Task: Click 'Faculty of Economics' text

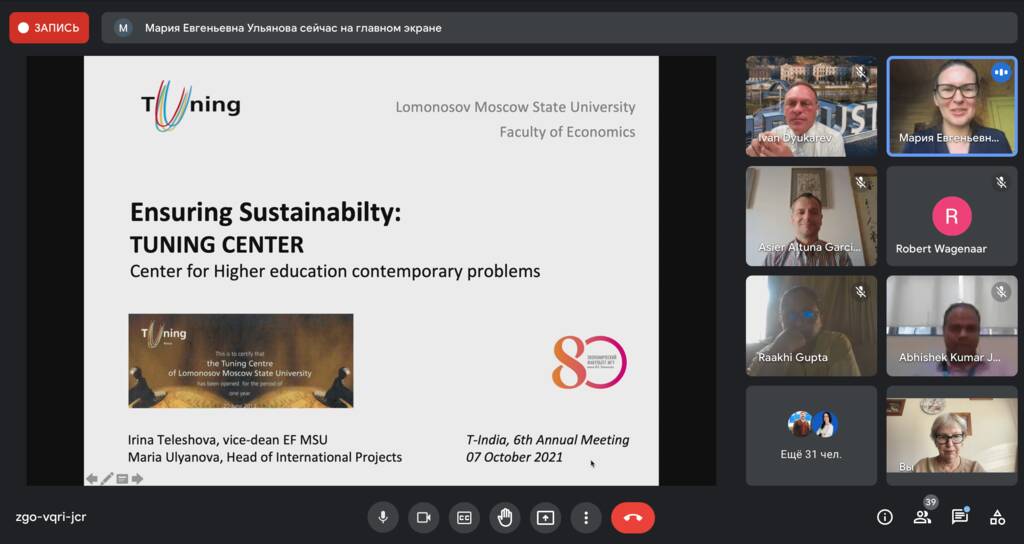Action: [x=568, y=132]
